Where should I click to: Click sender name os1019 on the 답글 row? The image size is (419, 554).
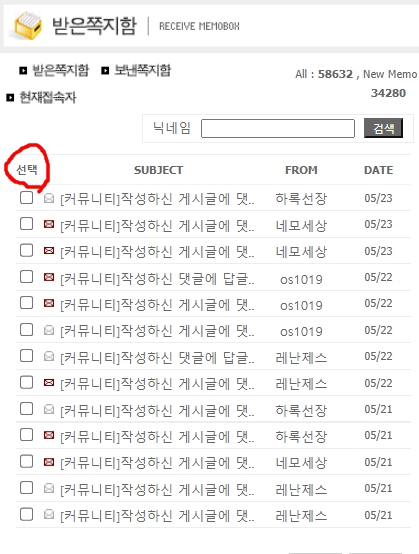[x=301, y=280]
